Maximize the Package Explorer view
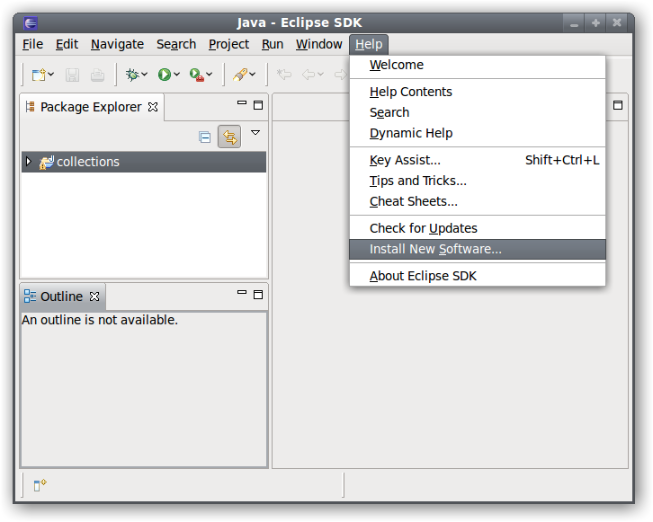 coord(258,105)
